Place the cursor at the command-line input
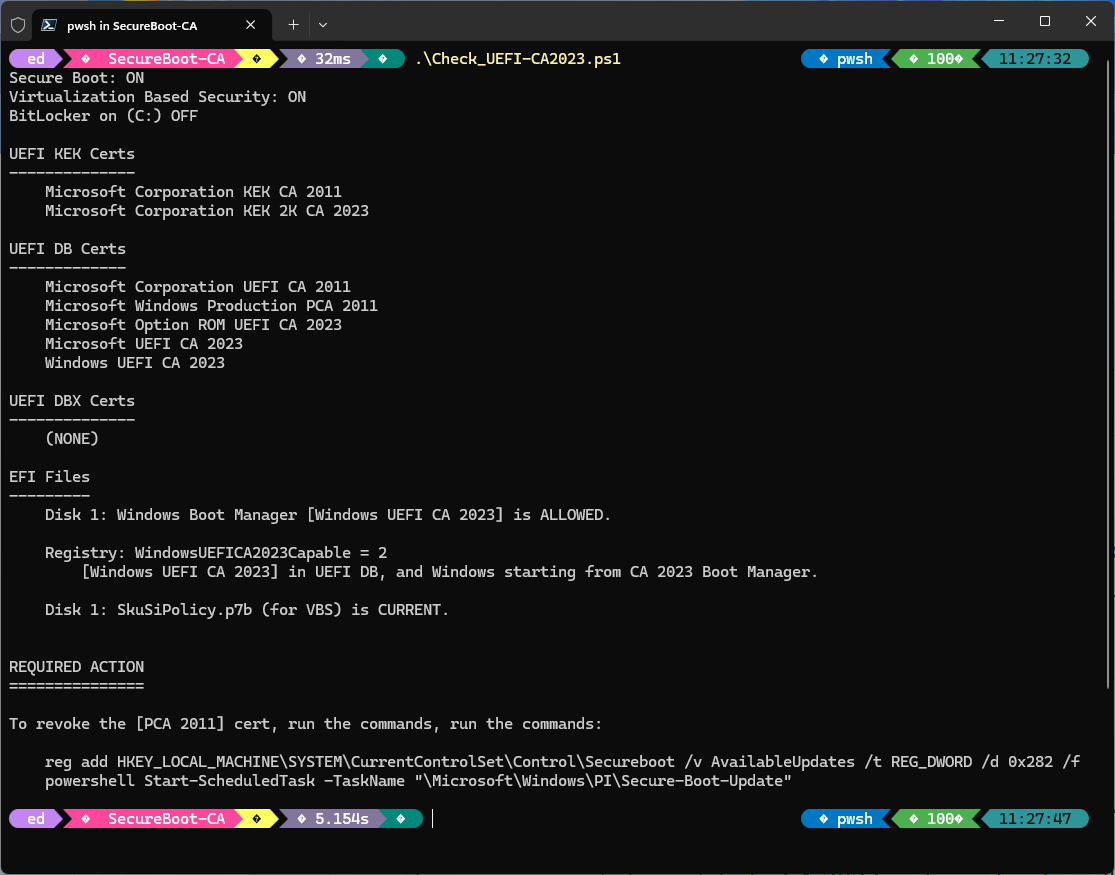The width and height of the screenshot is (1115, 875). click(x=432, y=818)
